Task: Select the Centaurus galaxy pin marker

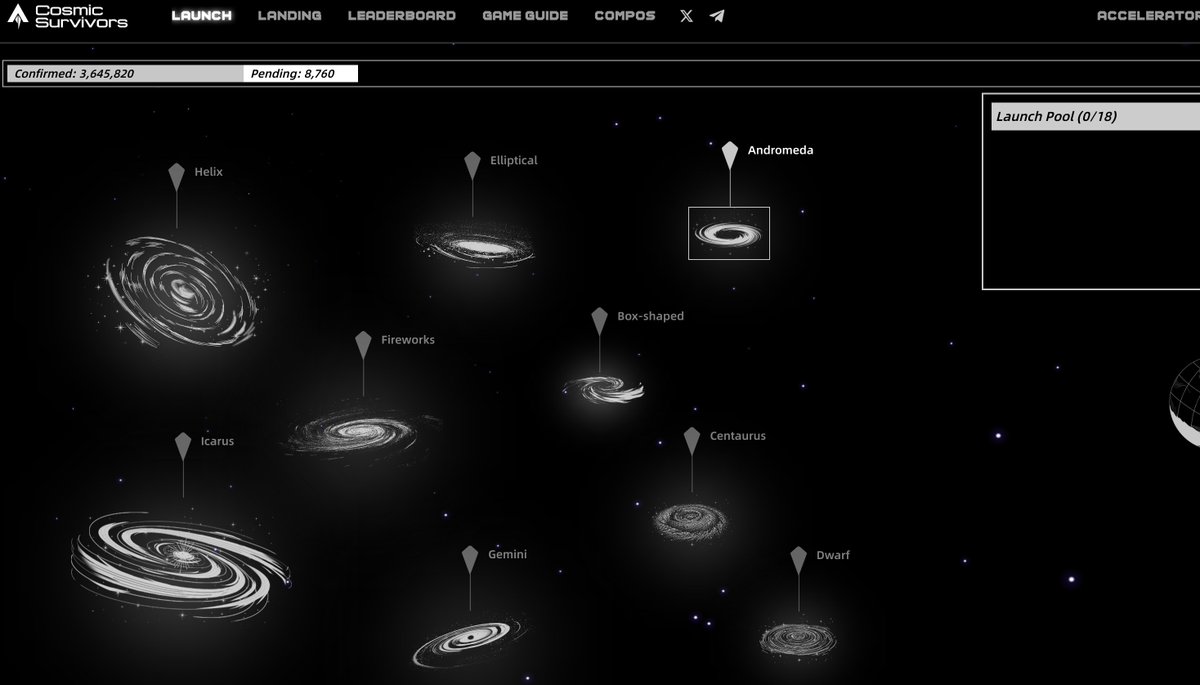Action: 692,441
